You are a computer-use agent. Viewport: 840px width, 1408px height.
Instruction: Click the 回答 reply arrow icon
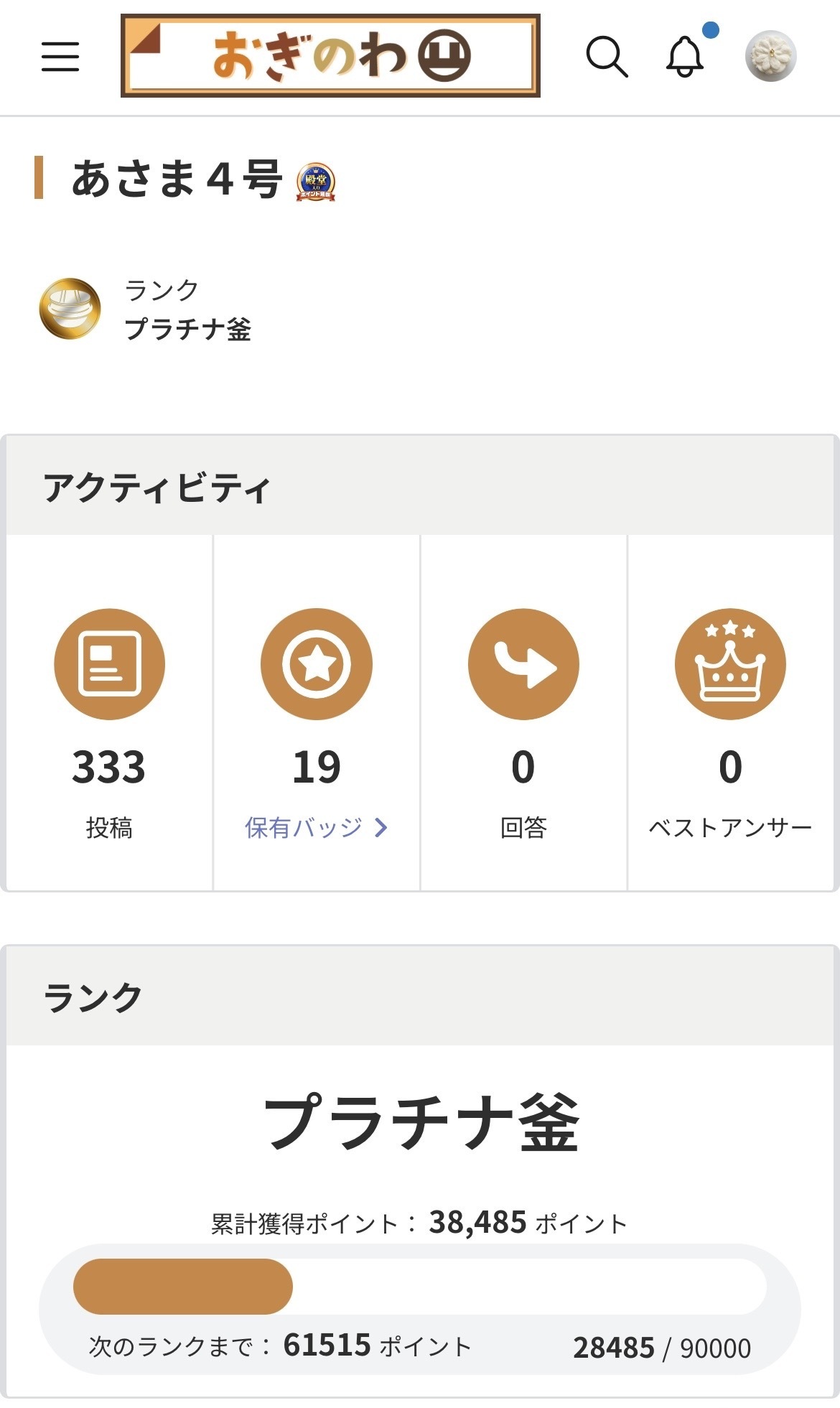523,663
